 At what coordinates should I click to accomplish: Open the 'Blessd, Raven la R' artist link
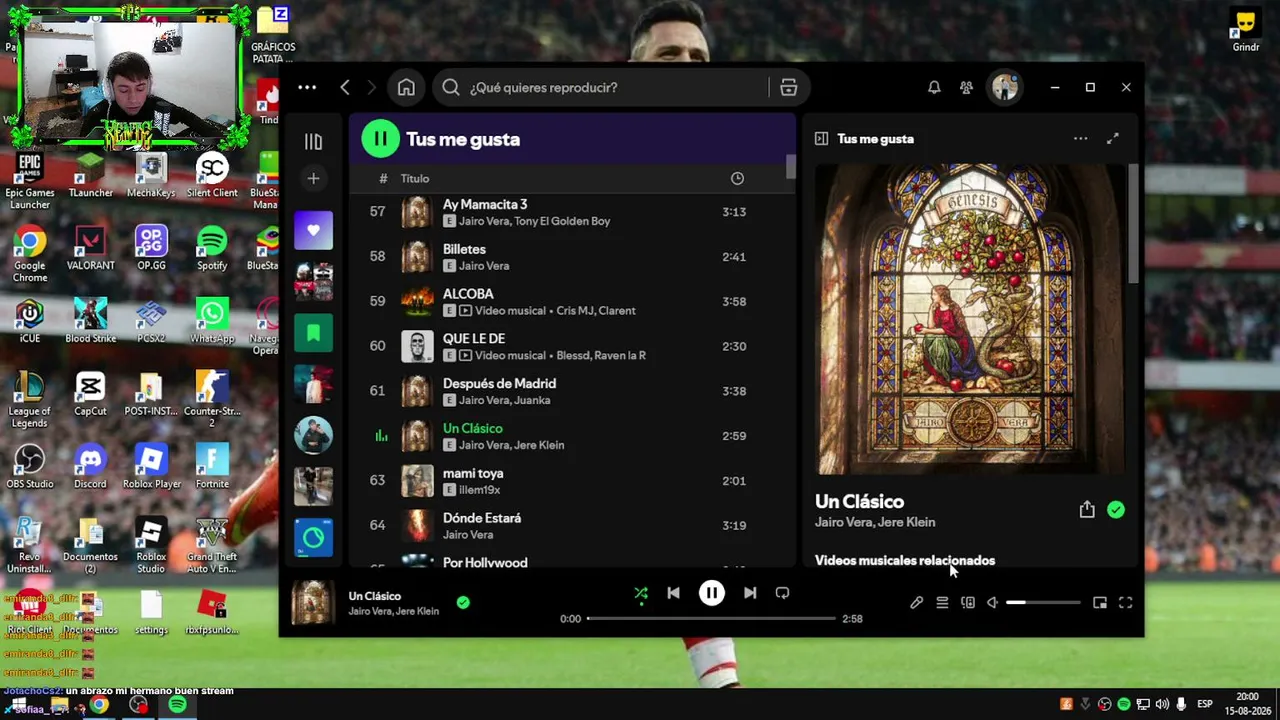(601, 356)
